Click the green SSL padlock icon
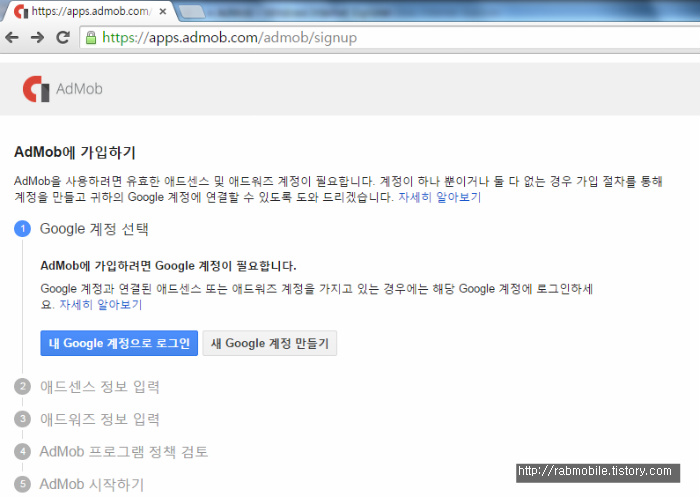700x497 pixels. tap(91, 38)
